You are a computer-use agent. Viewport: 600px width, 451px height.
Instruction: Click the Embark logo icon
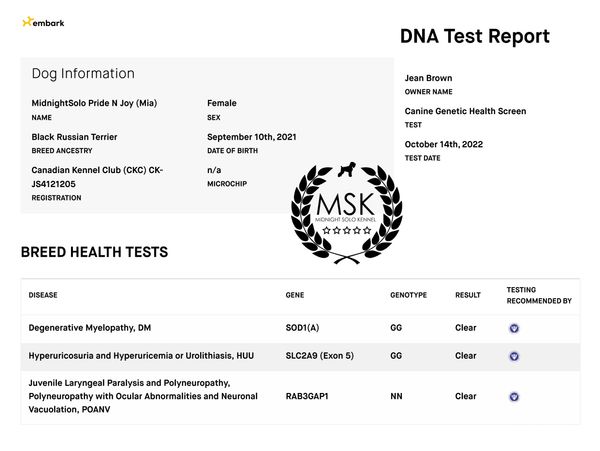pos(27,22)
